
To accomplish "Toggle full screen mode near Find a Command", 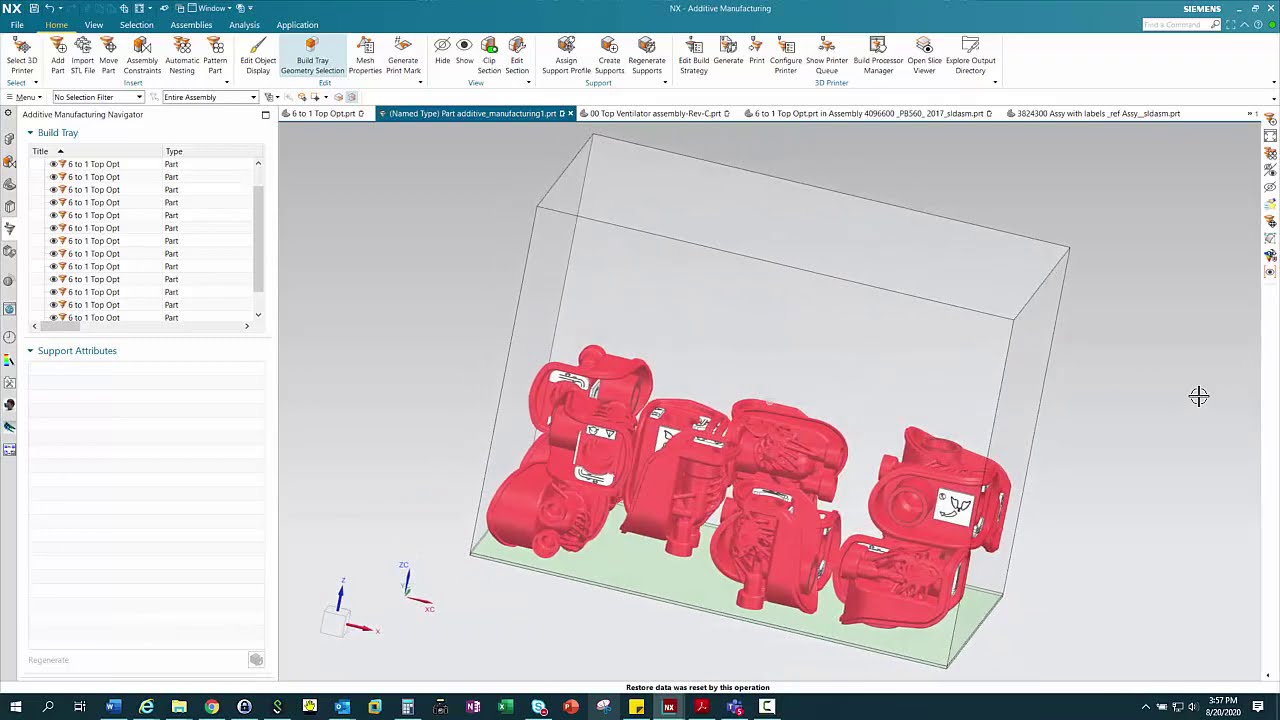I will tap(1231, 24).
